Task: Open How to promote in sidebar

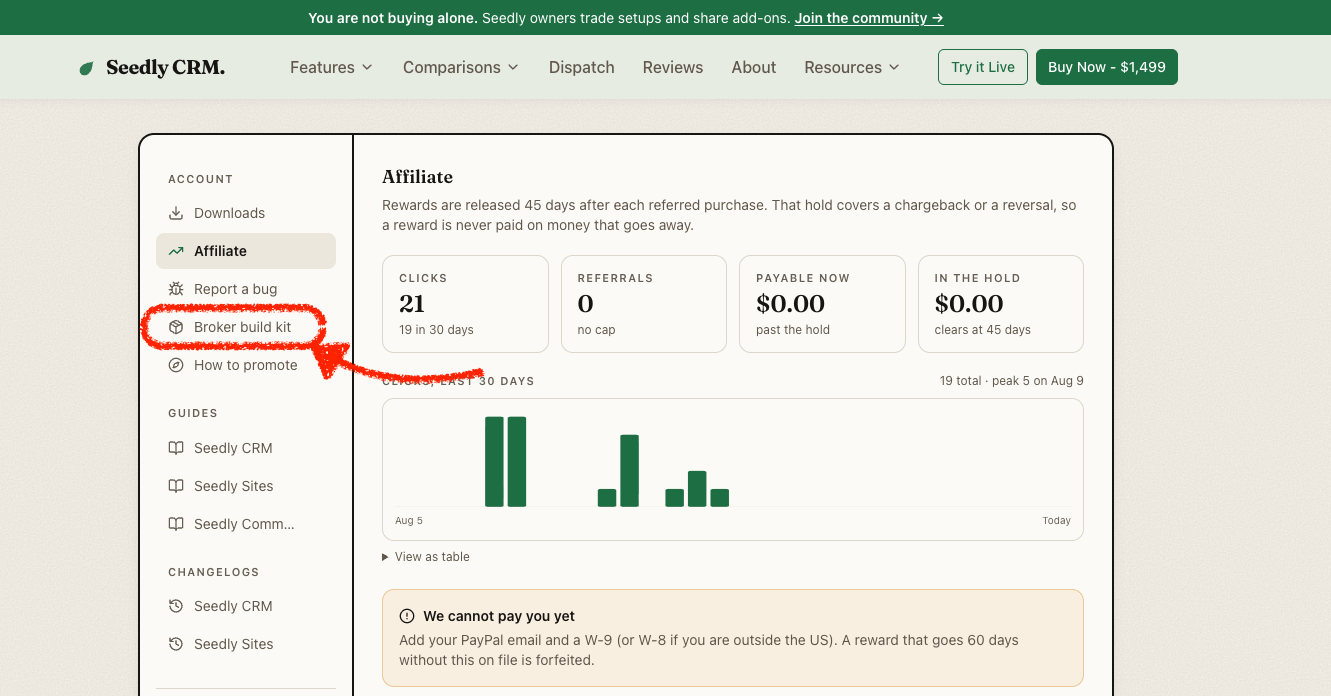Action: pos(246,365)
